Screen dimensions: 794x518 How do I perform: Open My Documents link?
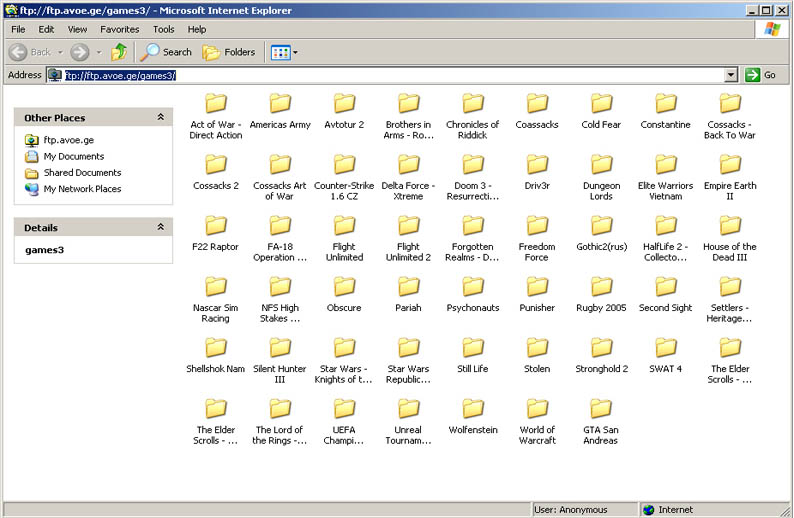click(65, 156)
